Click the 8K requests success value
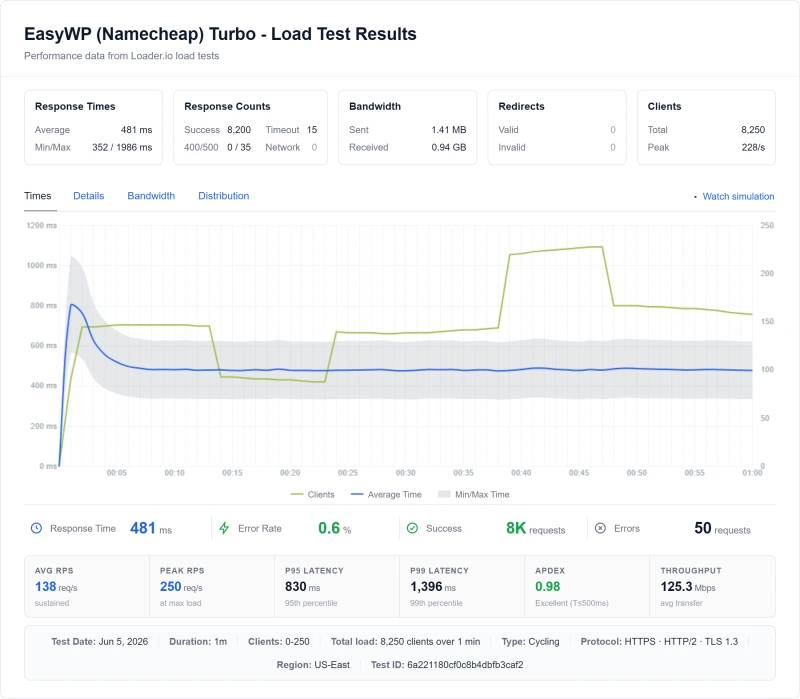The width and height of the screenshot is (800, 699). (535, 528)
